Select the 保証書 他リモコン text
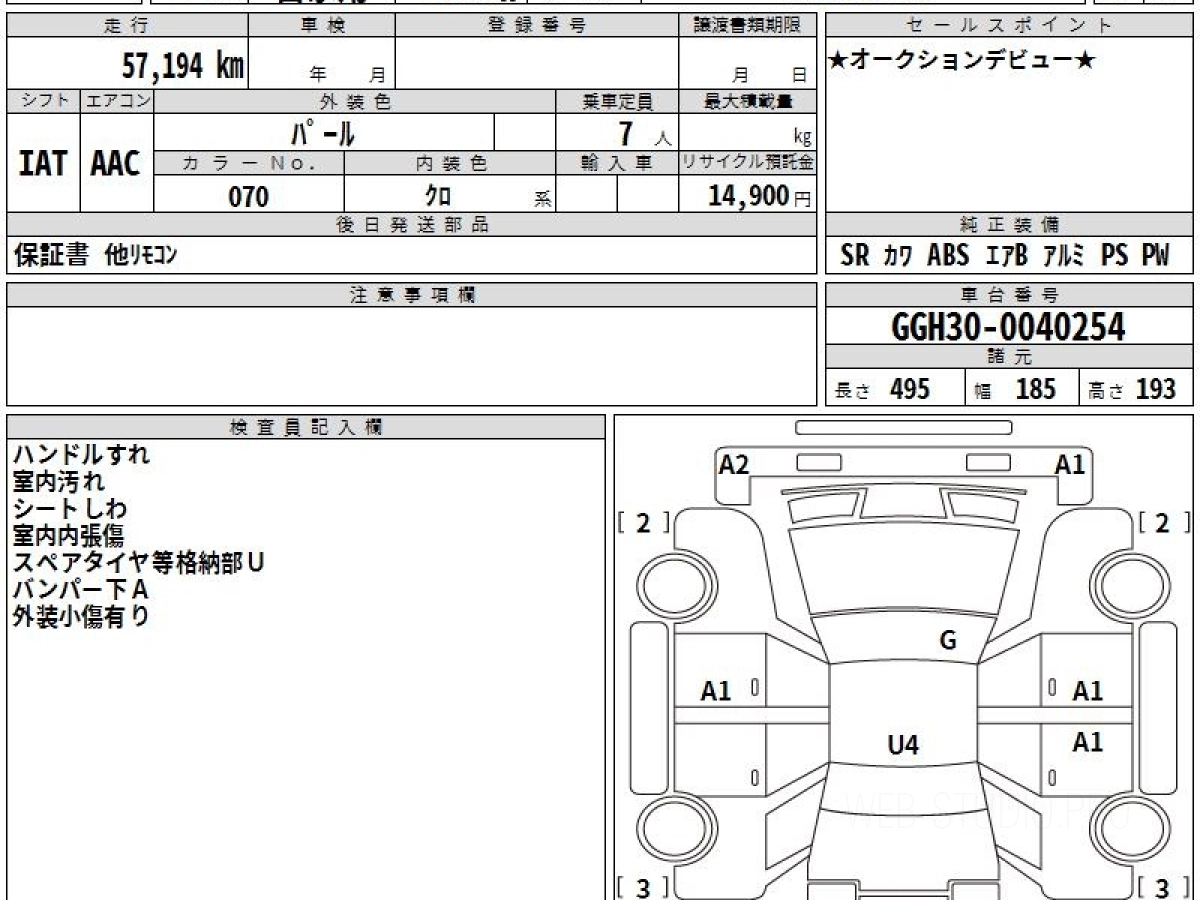The height and width of the screenshot is (900, 1200). pyautogui.click(x=95, y=256)
